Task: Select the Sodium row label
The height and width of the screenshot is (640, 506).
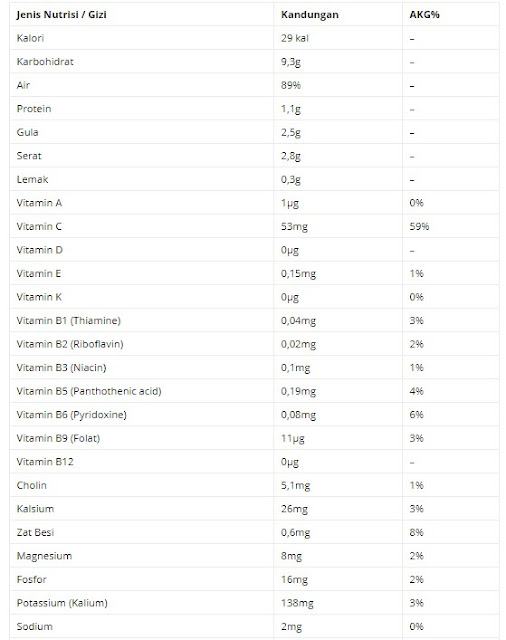Action: 35,627
